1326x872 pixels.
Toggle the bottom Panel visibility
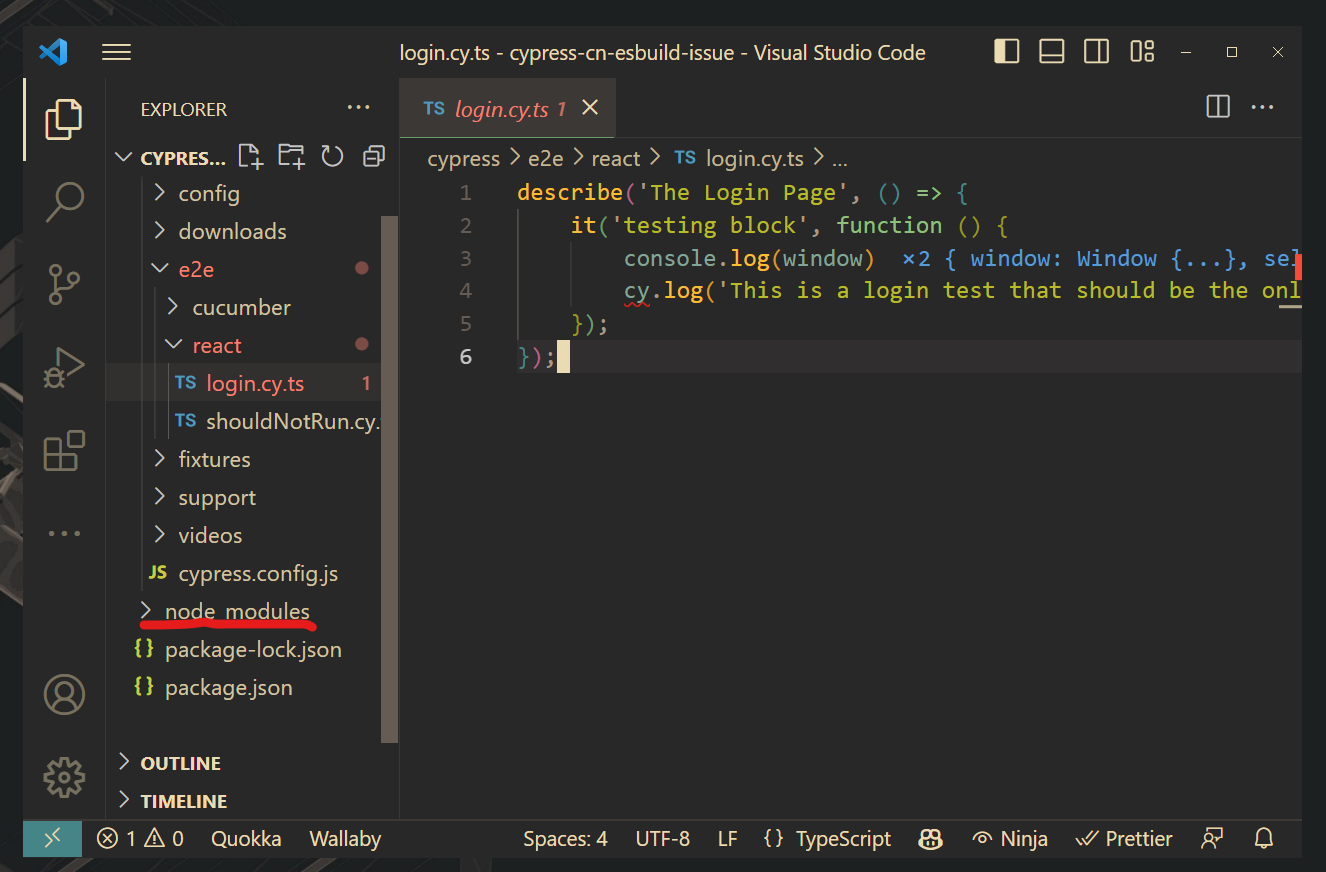[x=1051, y=51]
